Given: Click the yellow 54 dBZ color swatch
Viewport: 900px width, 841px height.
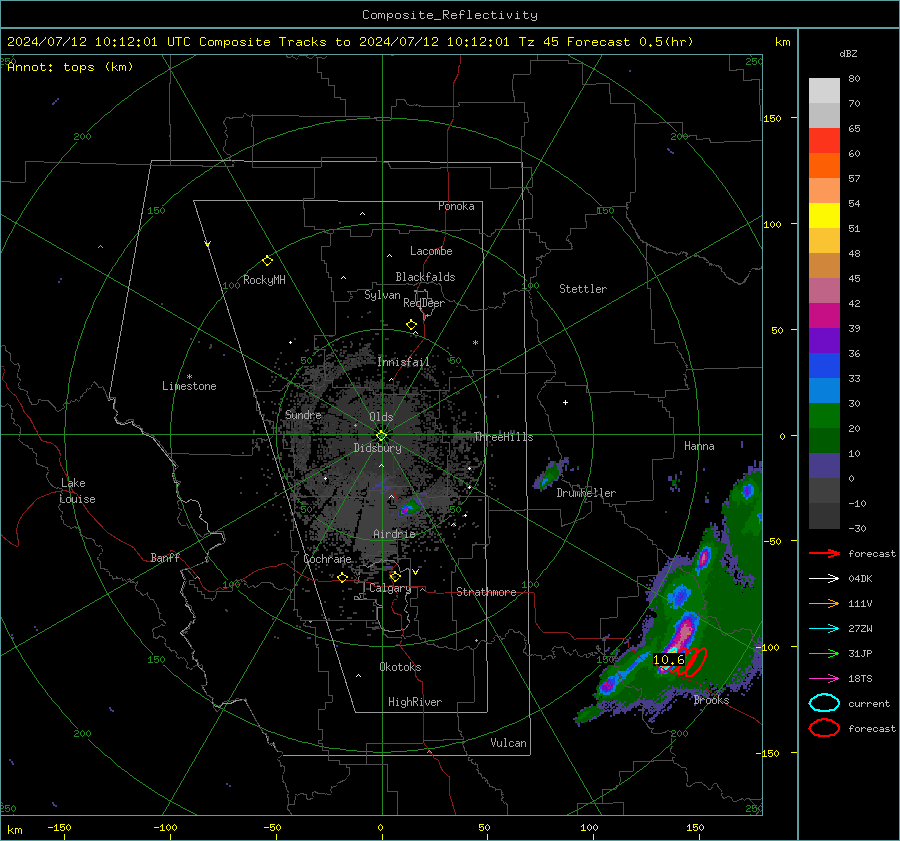Looking at the screenshot, I should pyautogui.click(x=824, y=215).
